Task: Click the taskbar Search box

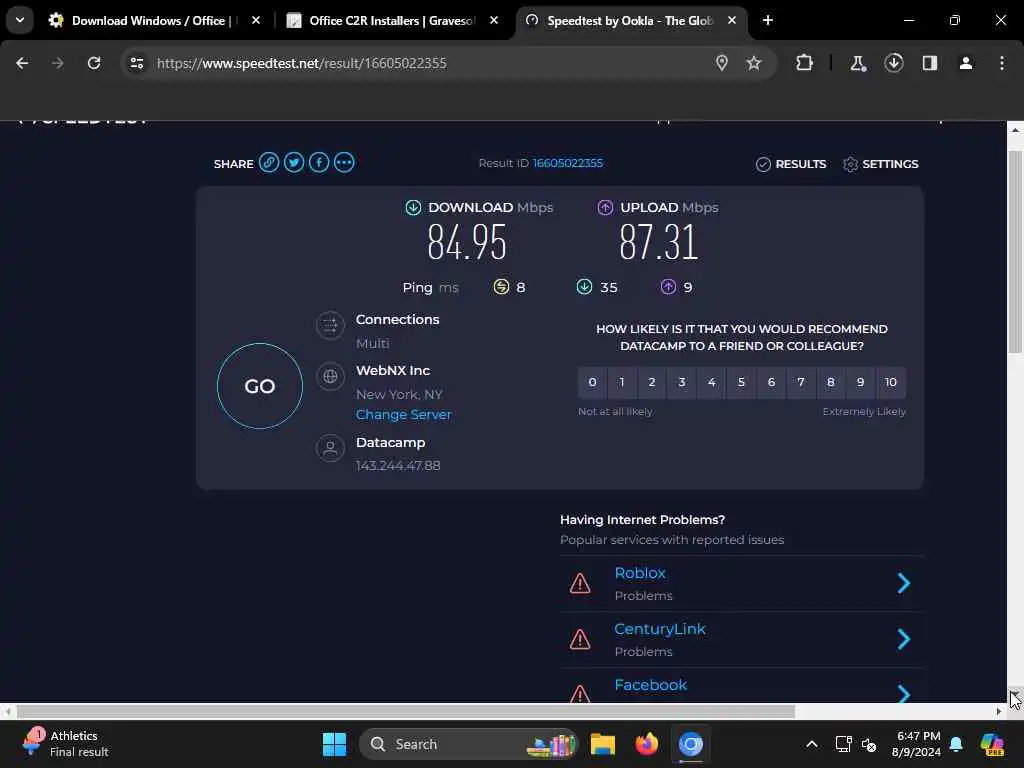Action: [x=469, y=744]
